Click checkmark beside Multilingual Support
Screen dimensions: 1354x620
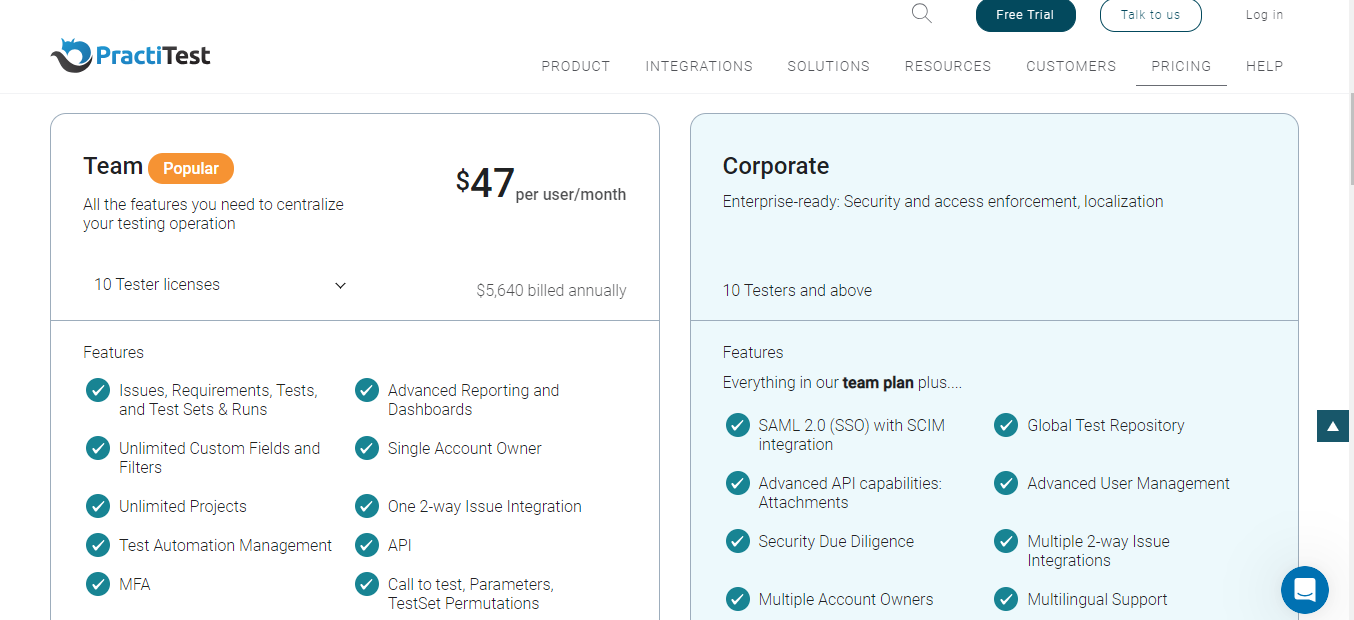[x=1006, y=599]
